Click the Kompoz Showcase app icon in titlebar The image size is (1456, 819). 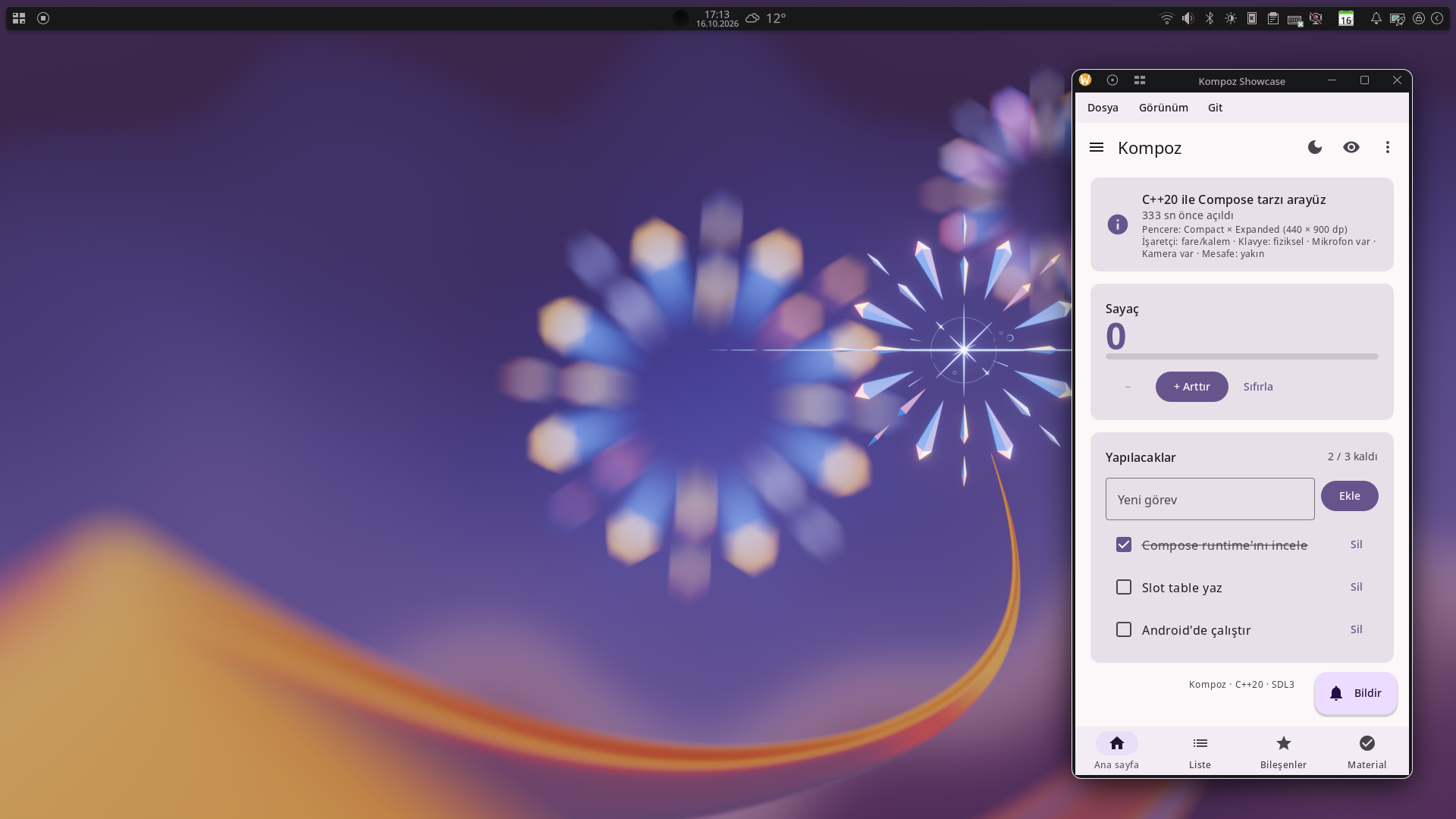click(x=1085, y=80)
